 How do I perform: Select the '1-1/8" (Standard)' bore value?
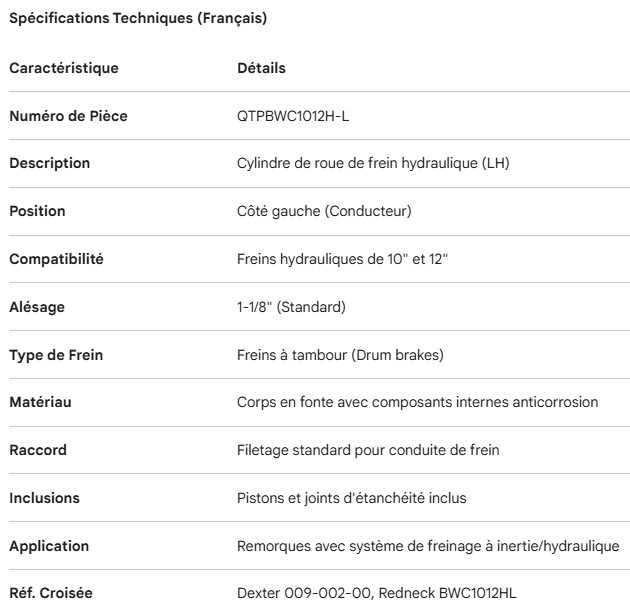pyautogui.click(x=290, y=307)
